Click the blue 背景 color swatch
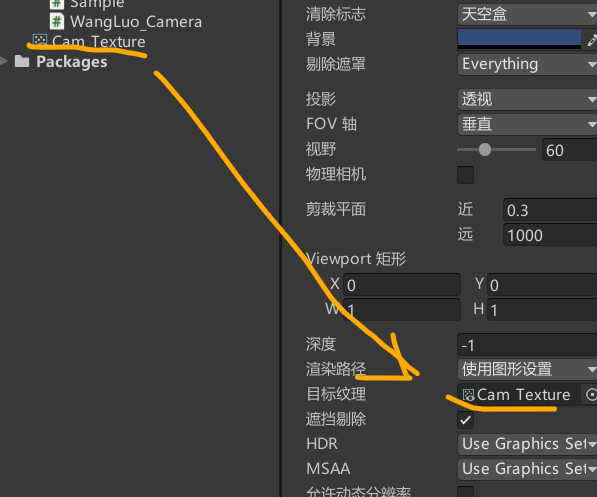 (519, 39)
